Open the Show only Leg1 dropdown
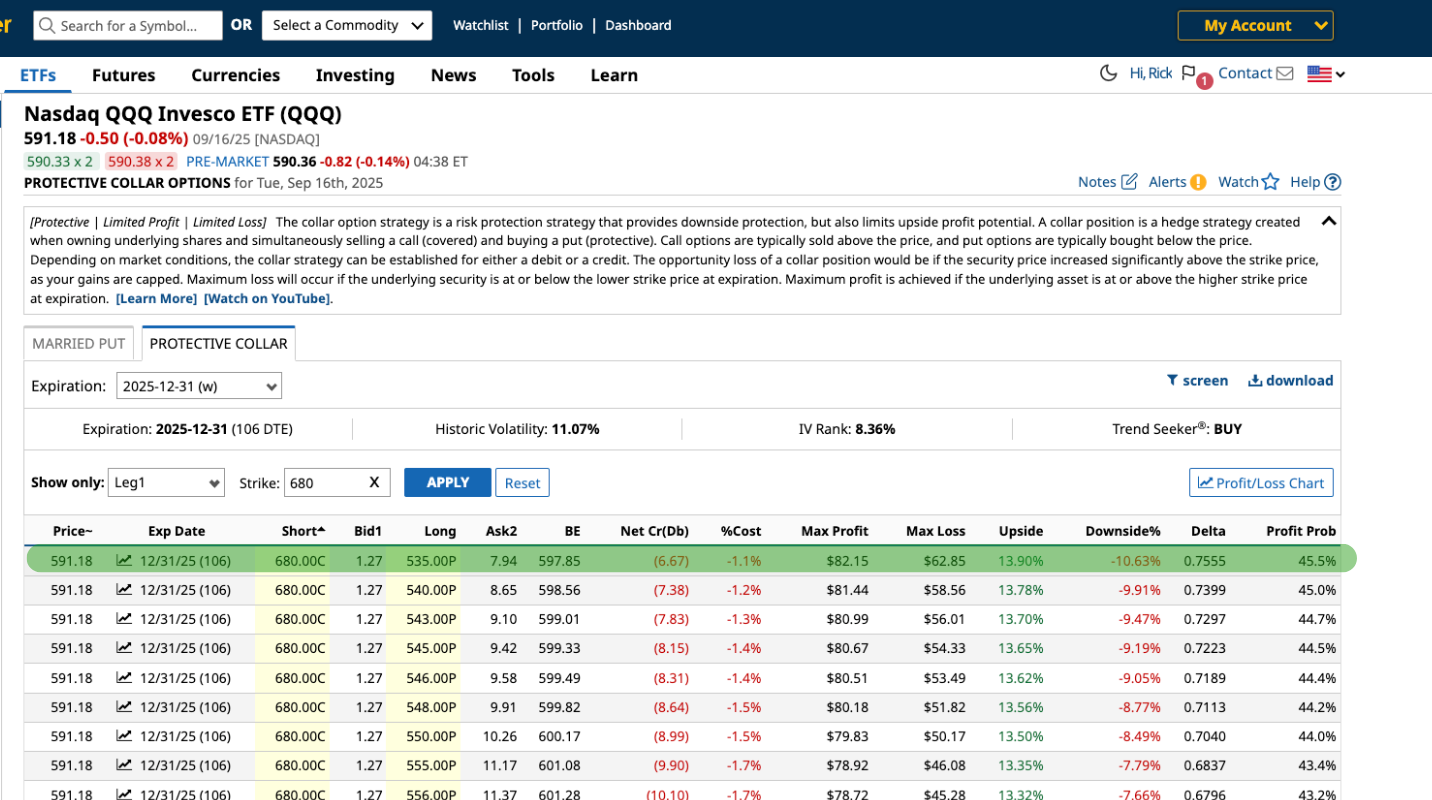 [x=166, y=483]
